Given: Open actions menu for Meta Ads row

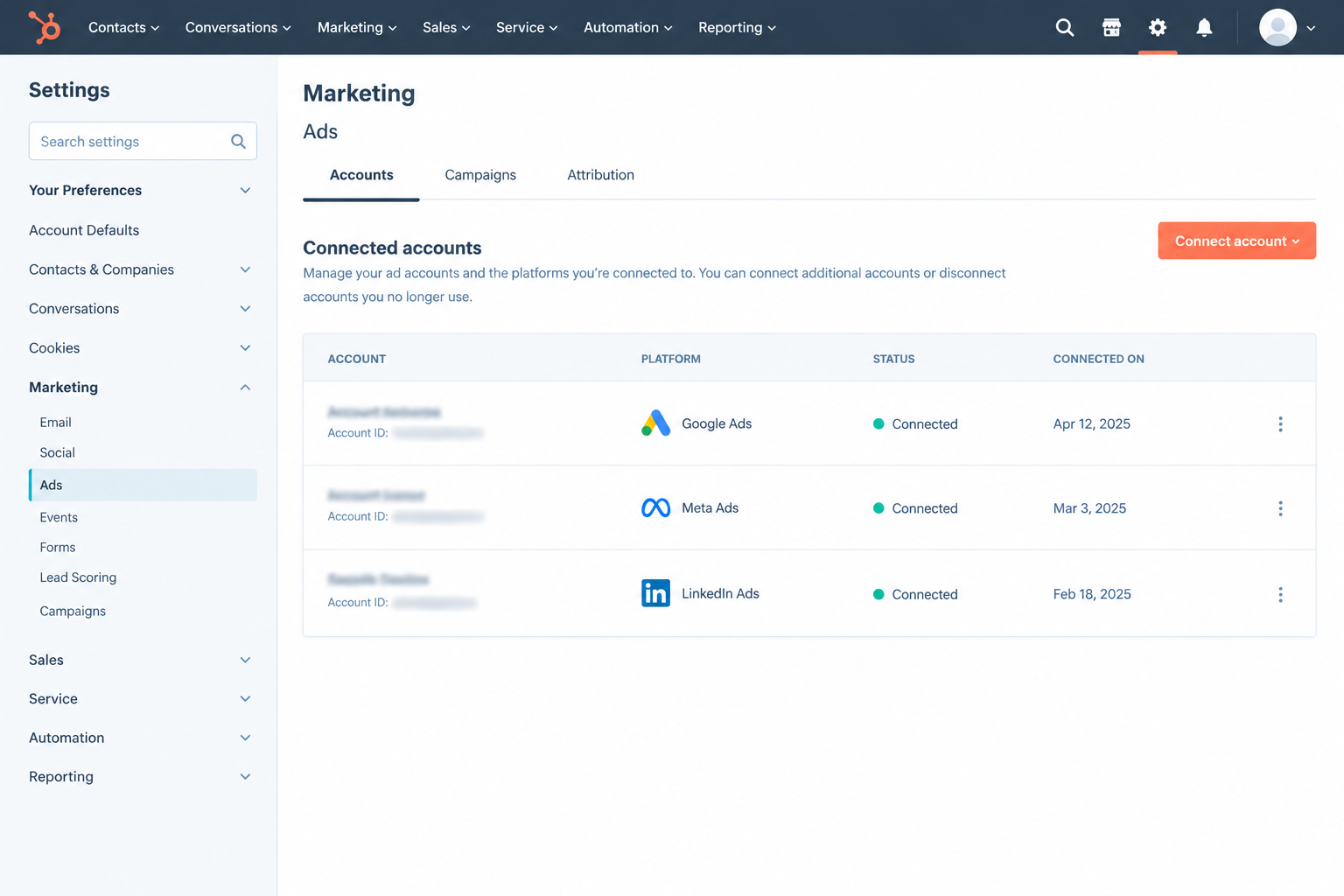Looking at the screenshot, I should 1280,508.
